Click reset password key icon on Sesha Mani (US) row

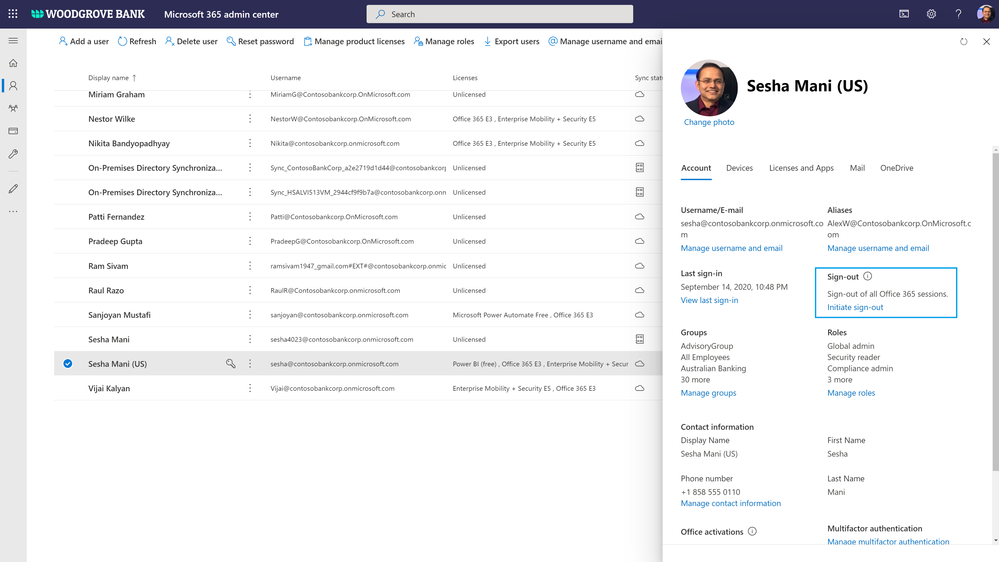click(231, 363)
